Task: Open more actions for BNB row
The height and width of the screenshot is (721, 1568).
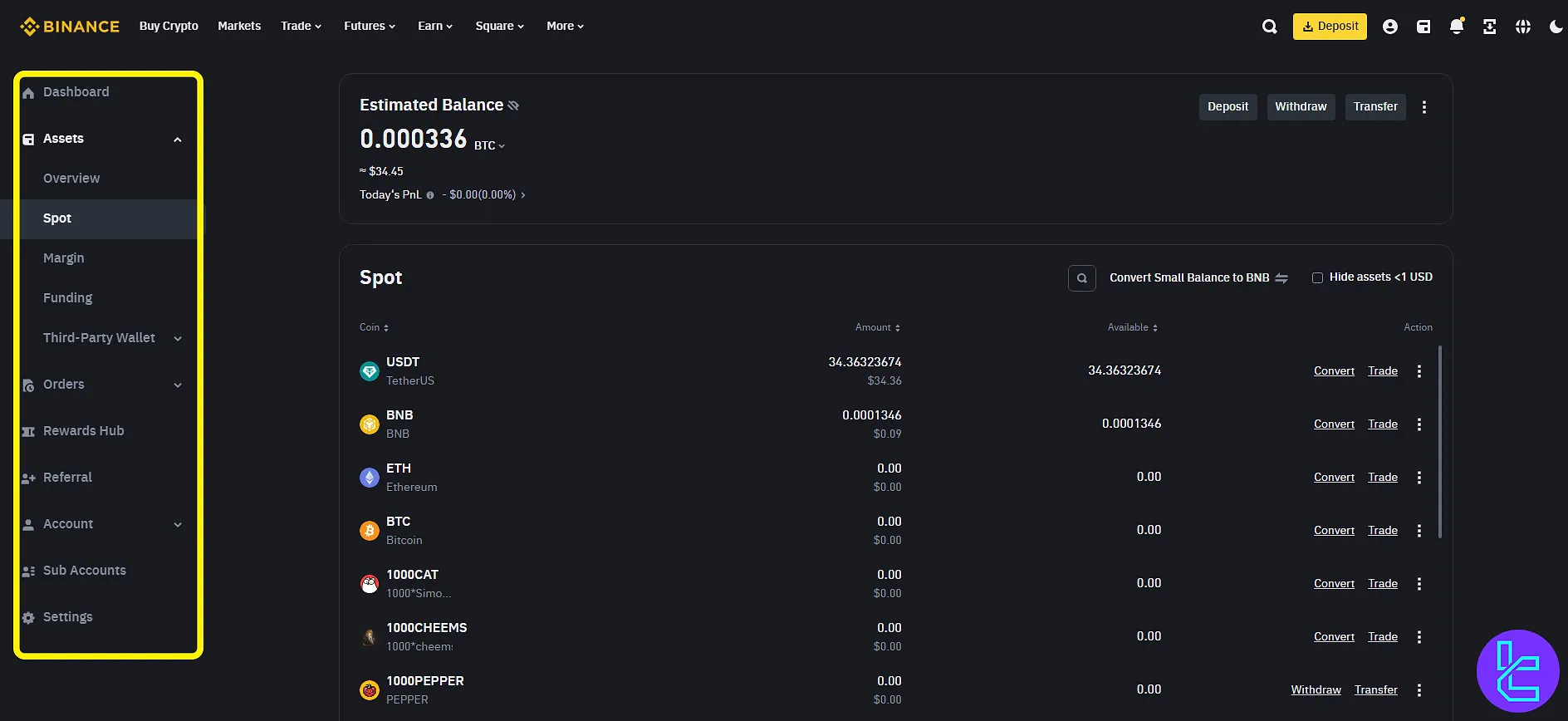Action: (x=1419, y=424)
